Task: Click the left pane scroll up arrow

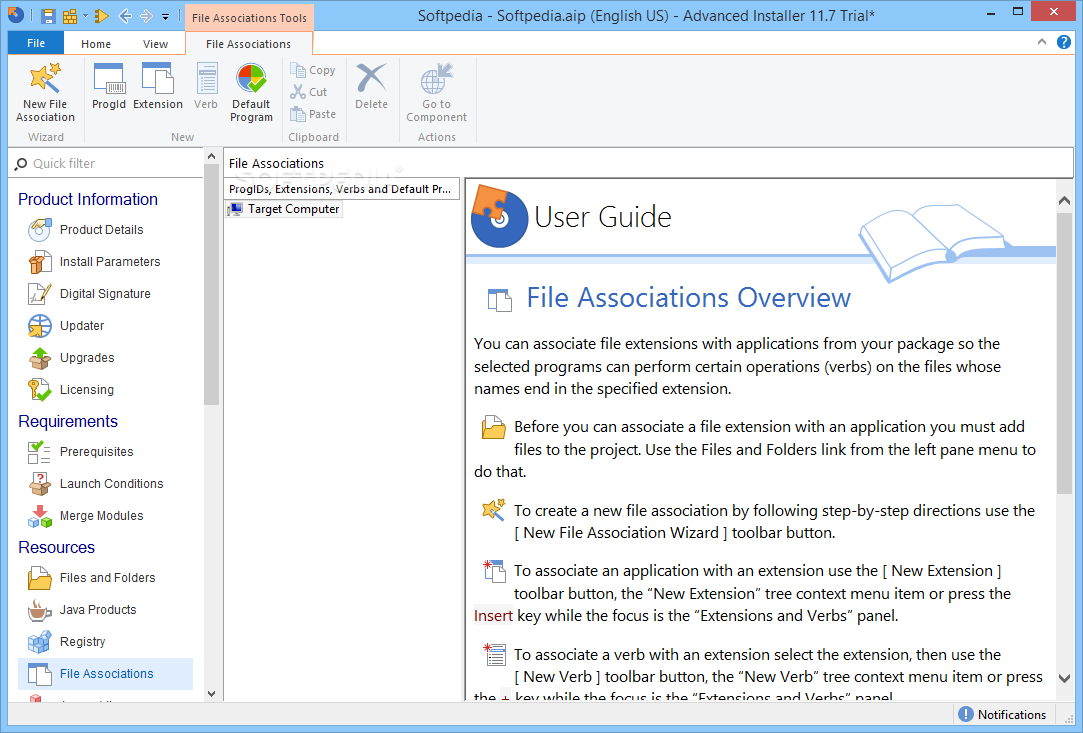Action: (x=211, y=157)
